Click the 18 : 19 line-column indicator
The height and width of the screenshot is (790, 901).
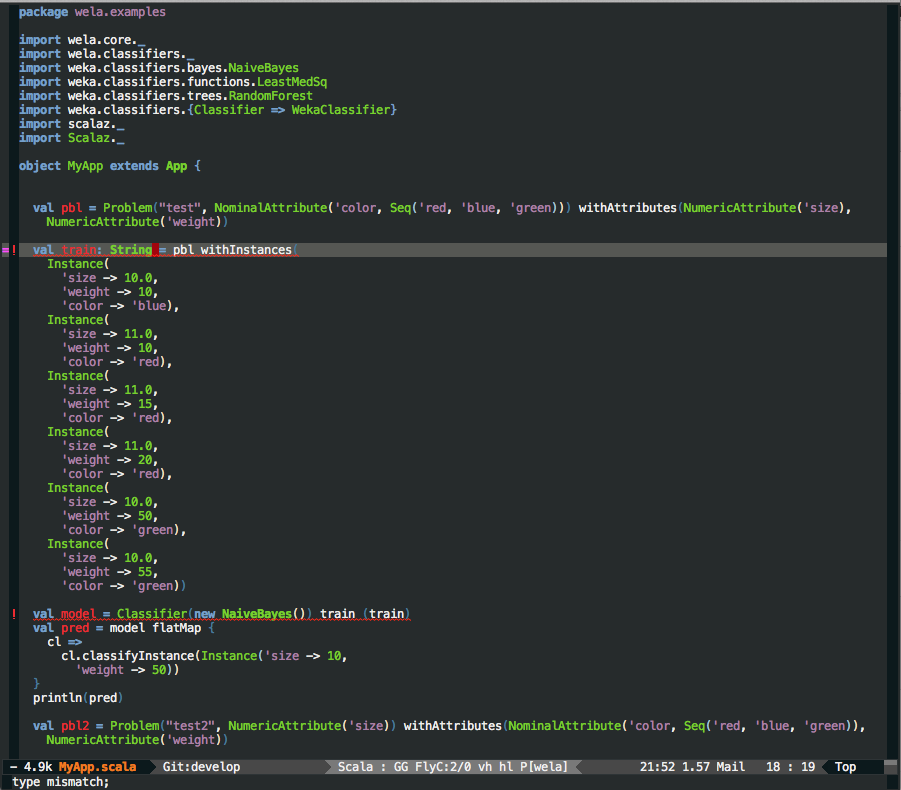coord(790,767)
